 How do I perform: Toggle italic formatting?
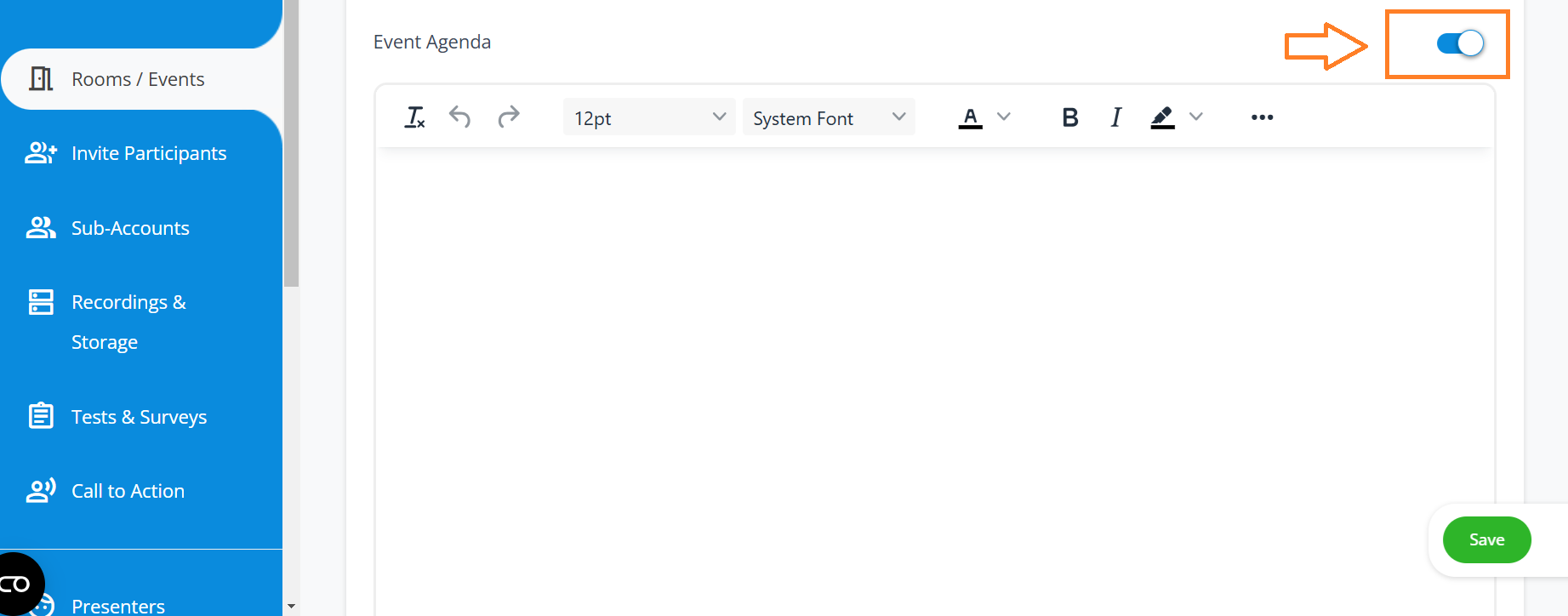click(1115, 117)
